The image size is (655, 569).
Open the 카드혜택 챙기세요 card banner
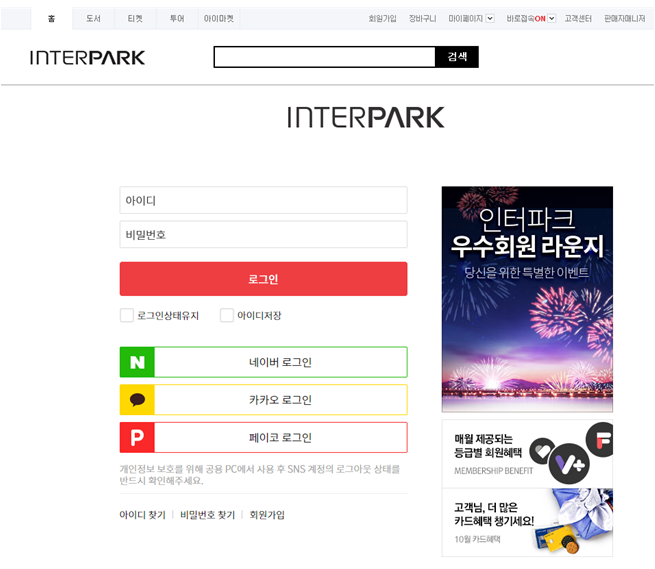click(527, 522)
